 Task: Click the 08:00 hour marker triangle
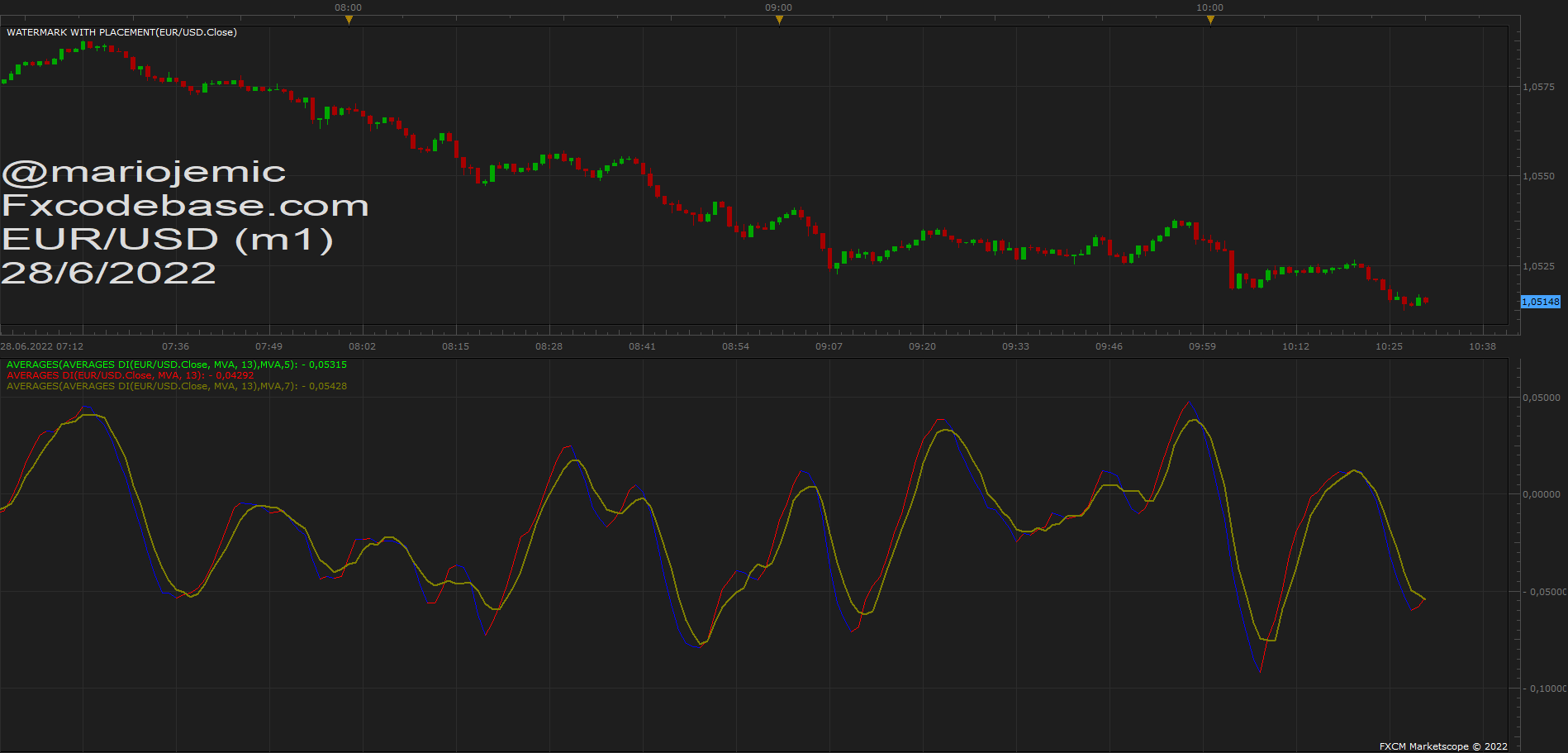pos(349,20)
